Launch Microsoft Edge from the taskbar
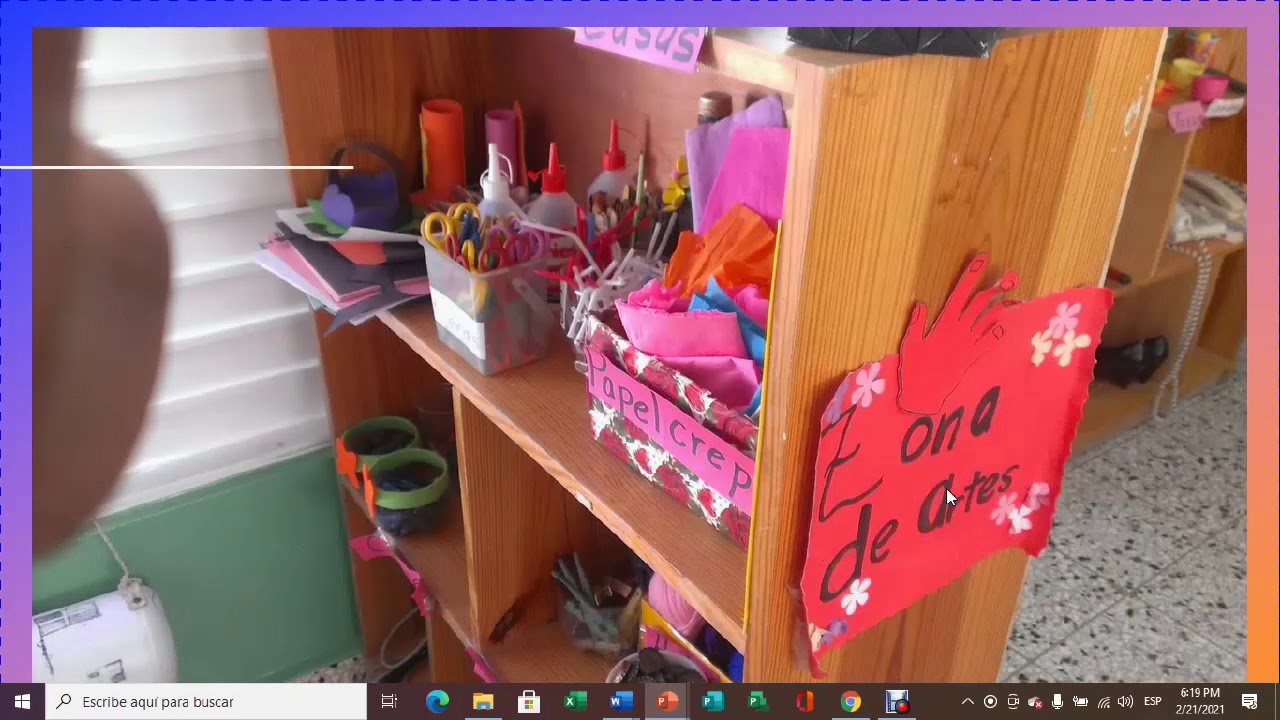Image resolution: width=1280 pixels, height=720 pixels. [437, 702]
